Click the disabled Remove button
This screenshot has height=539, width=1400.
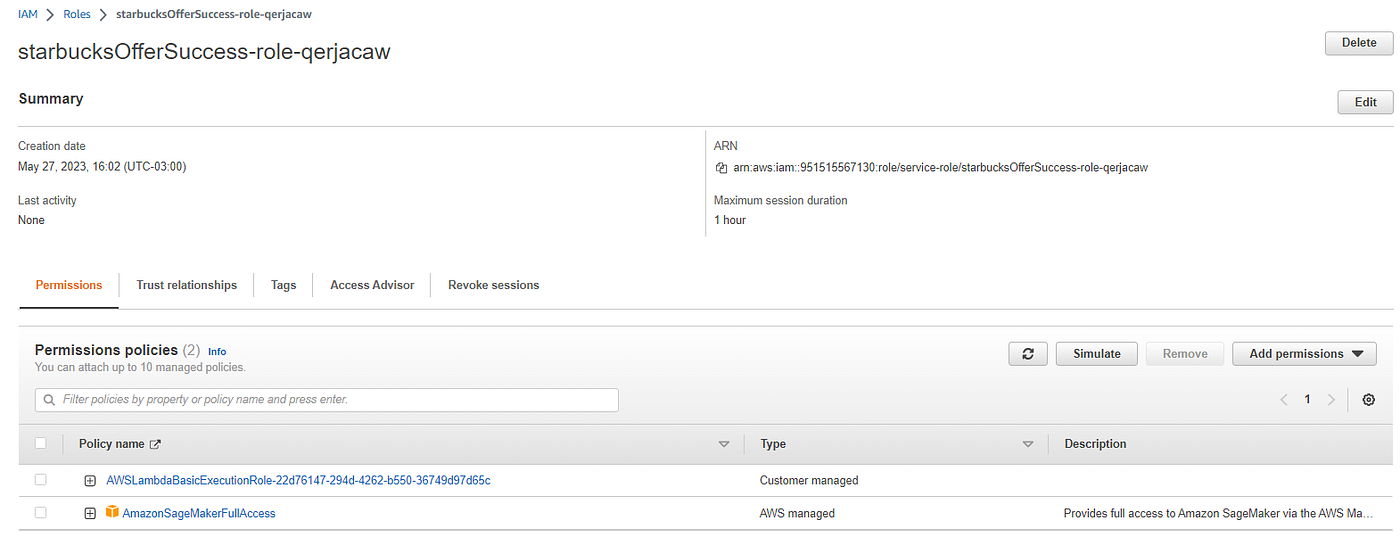click(x=1185, y=354)
